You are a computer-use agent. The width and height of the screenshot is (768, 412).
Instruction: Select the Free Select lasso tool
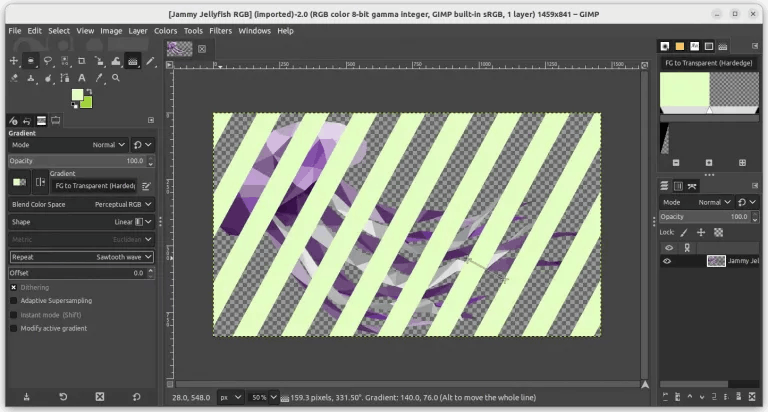[x=48, y=61]
